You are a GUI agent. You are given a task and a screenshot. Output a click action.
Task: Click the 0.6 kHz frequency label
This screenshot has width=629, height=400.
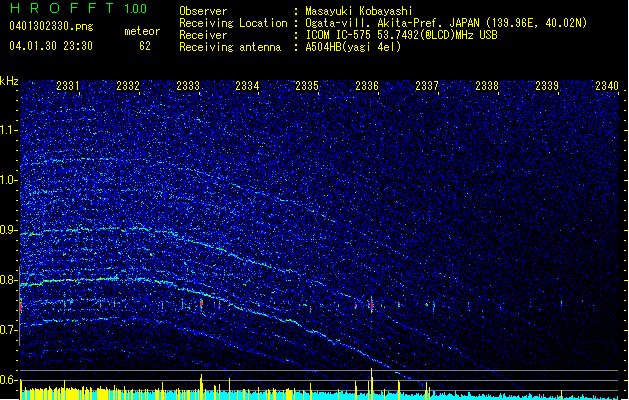point(9,380)
